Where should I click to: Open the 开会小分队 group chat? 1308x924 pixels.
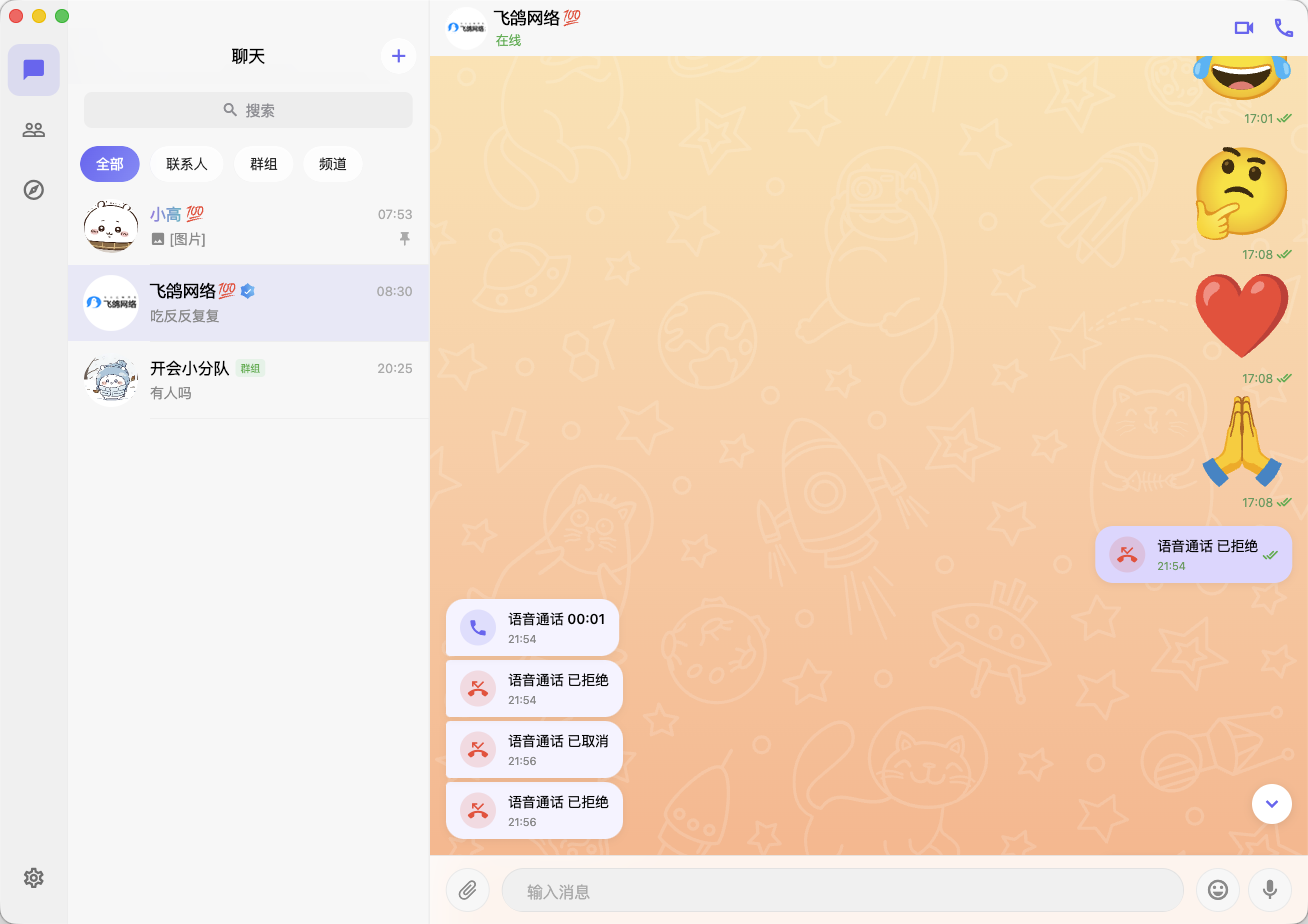pos(247,379)
